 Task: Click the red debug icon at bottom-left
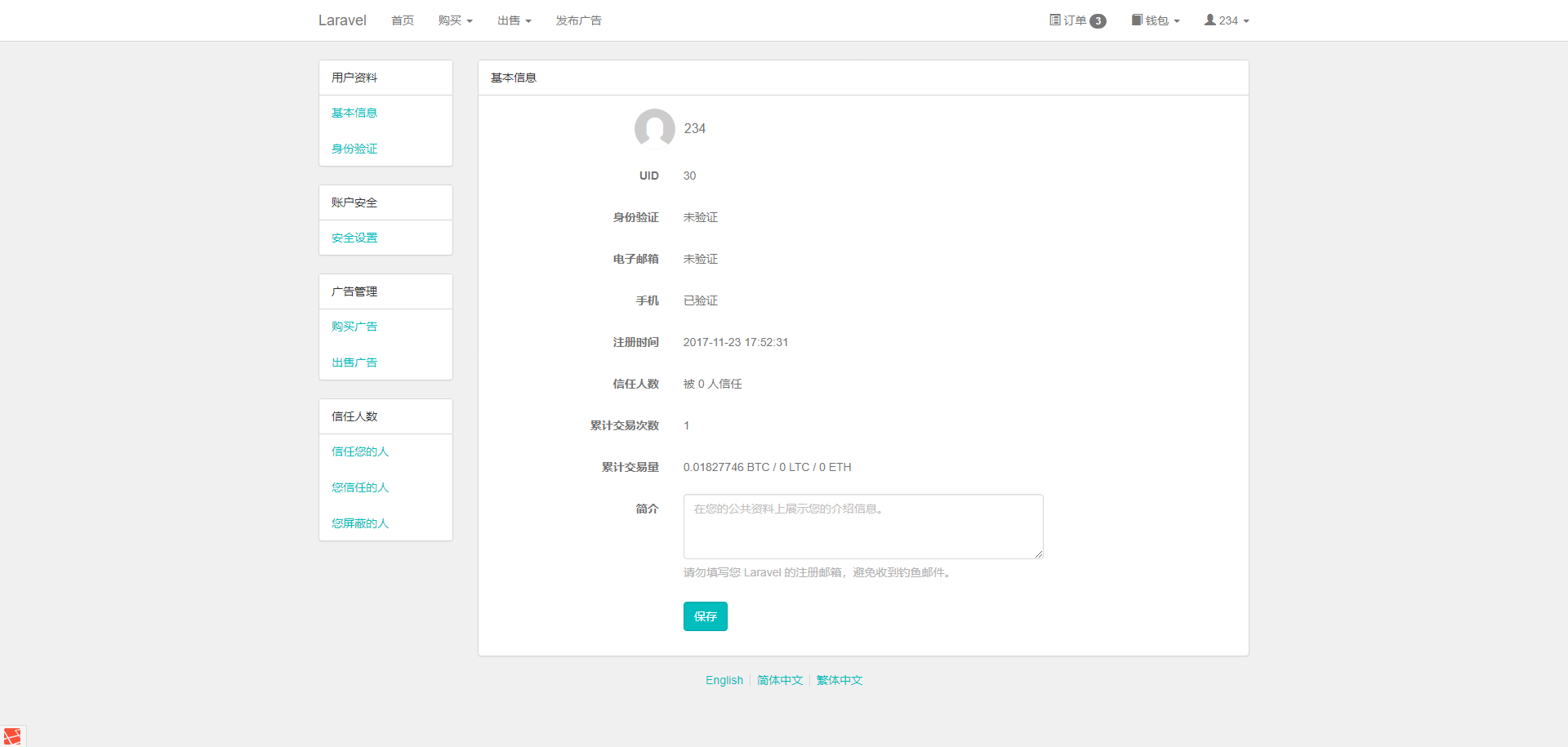[x=12, y=736]
